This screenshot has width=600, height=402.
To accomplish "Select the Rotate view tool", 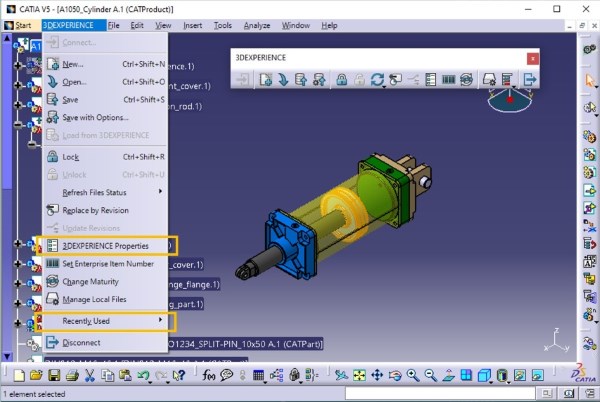I will pyautogui.click(x=395, y=375).
